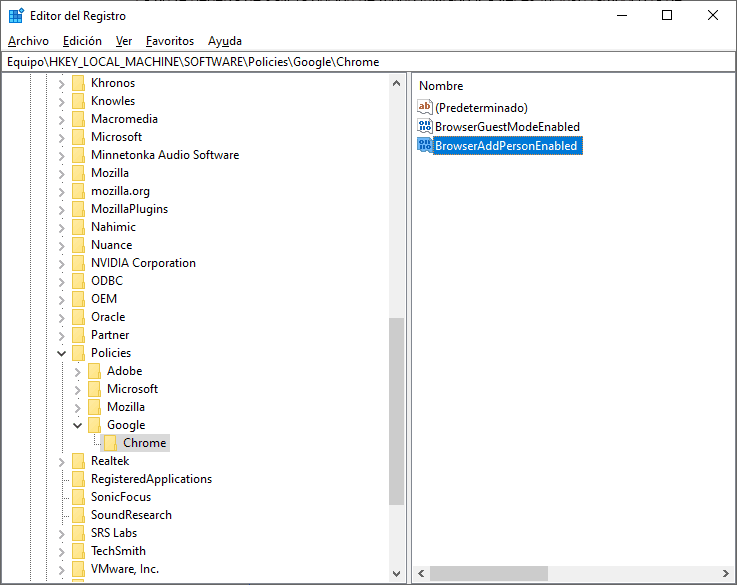737x585 pixels.
Task: Select the BrowserAddPersonEnabled value
Action: click(x=506, y=146)
